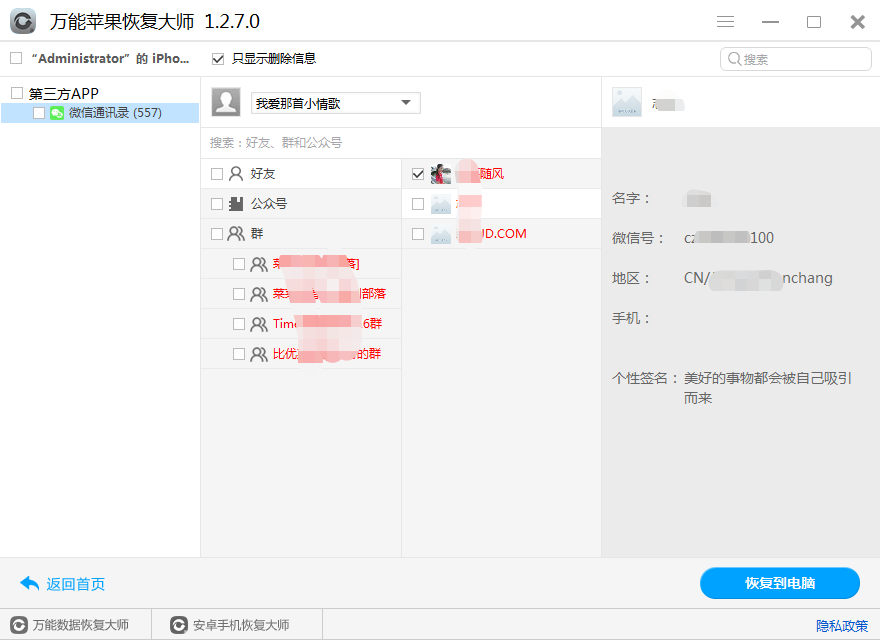Click the 群 group icon
The image size is (880, 640).
pos(236,234)
